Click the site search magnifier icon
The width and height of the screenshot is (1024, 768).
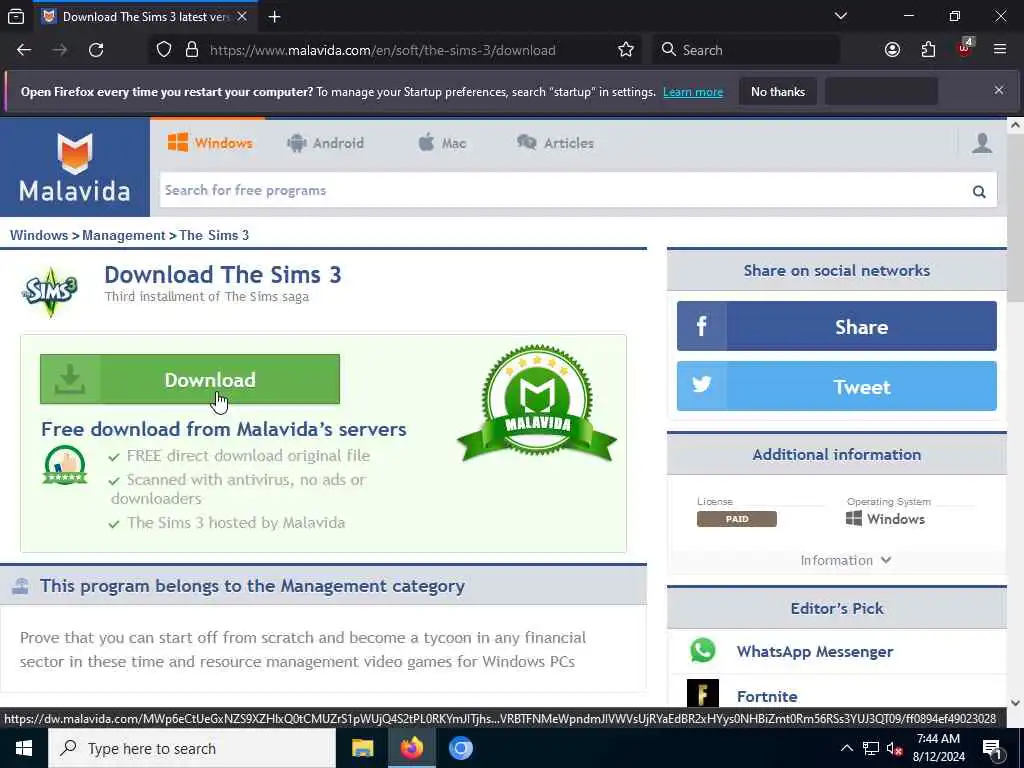pyautogui.click(x=979, y=191)
